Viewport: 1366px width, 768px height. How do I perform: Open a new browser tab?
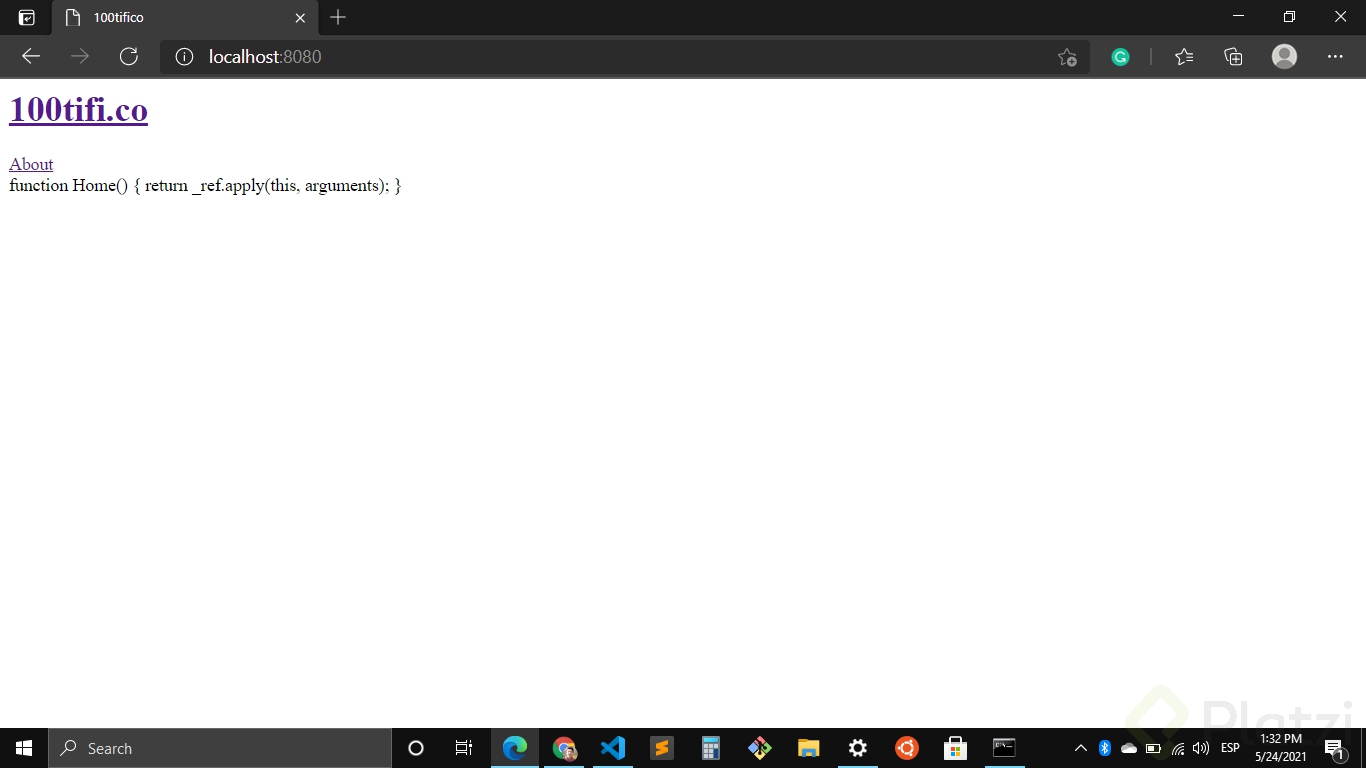click(x=338, y=17)
